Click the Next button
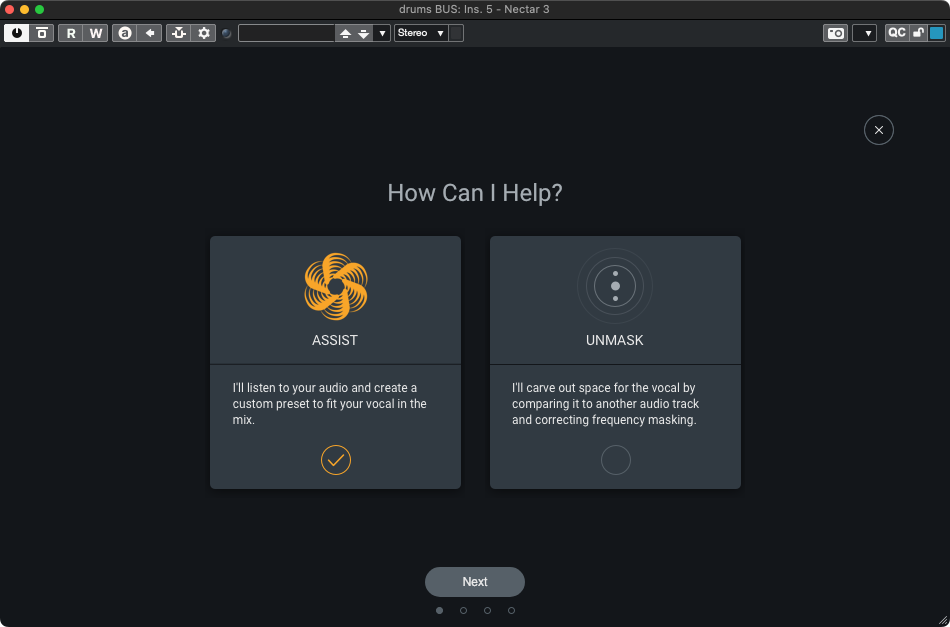Viewport: 950px width, 627px height. [475, 582]
